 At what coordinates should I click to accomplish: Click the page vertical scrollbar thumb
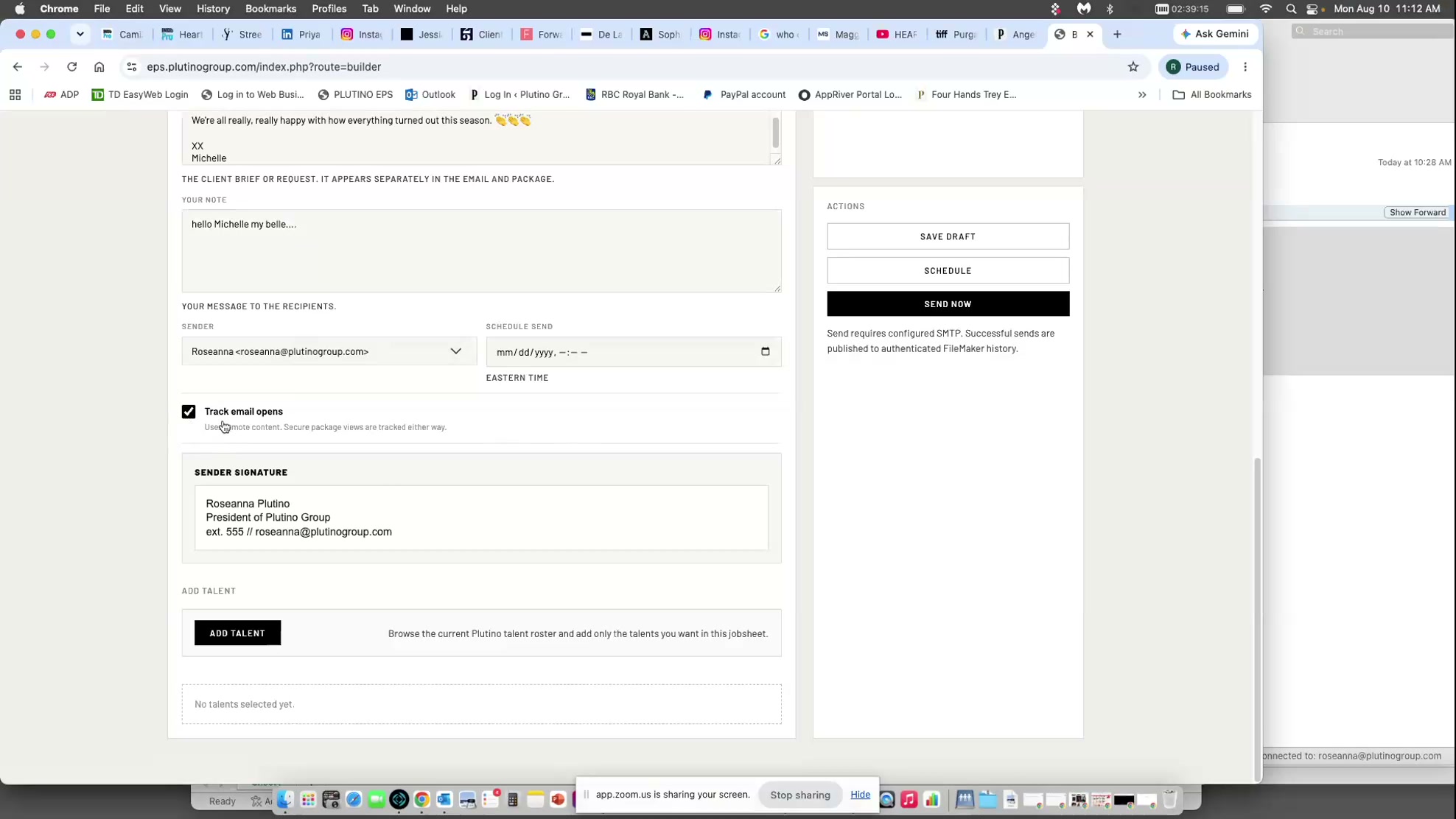click(x=1257, y=619)
